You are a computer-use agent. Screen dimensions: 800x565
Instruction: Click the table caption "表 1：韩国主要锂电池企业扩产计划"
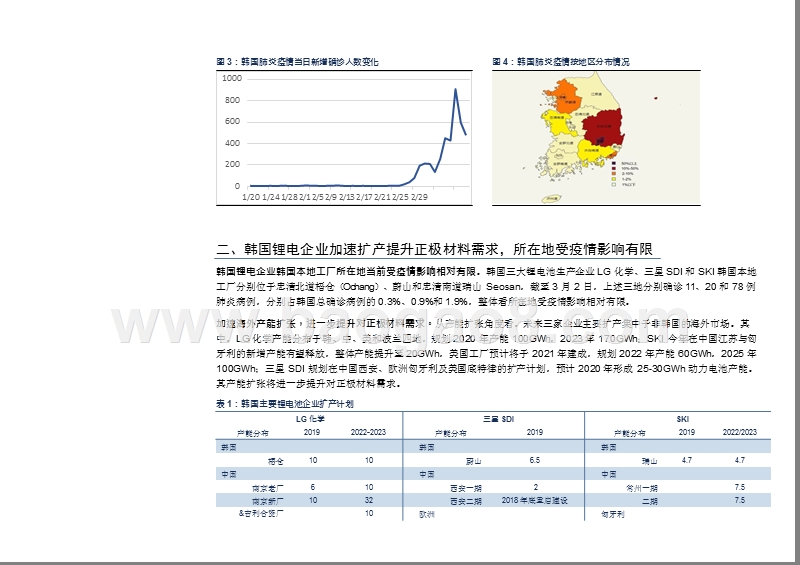285,404
